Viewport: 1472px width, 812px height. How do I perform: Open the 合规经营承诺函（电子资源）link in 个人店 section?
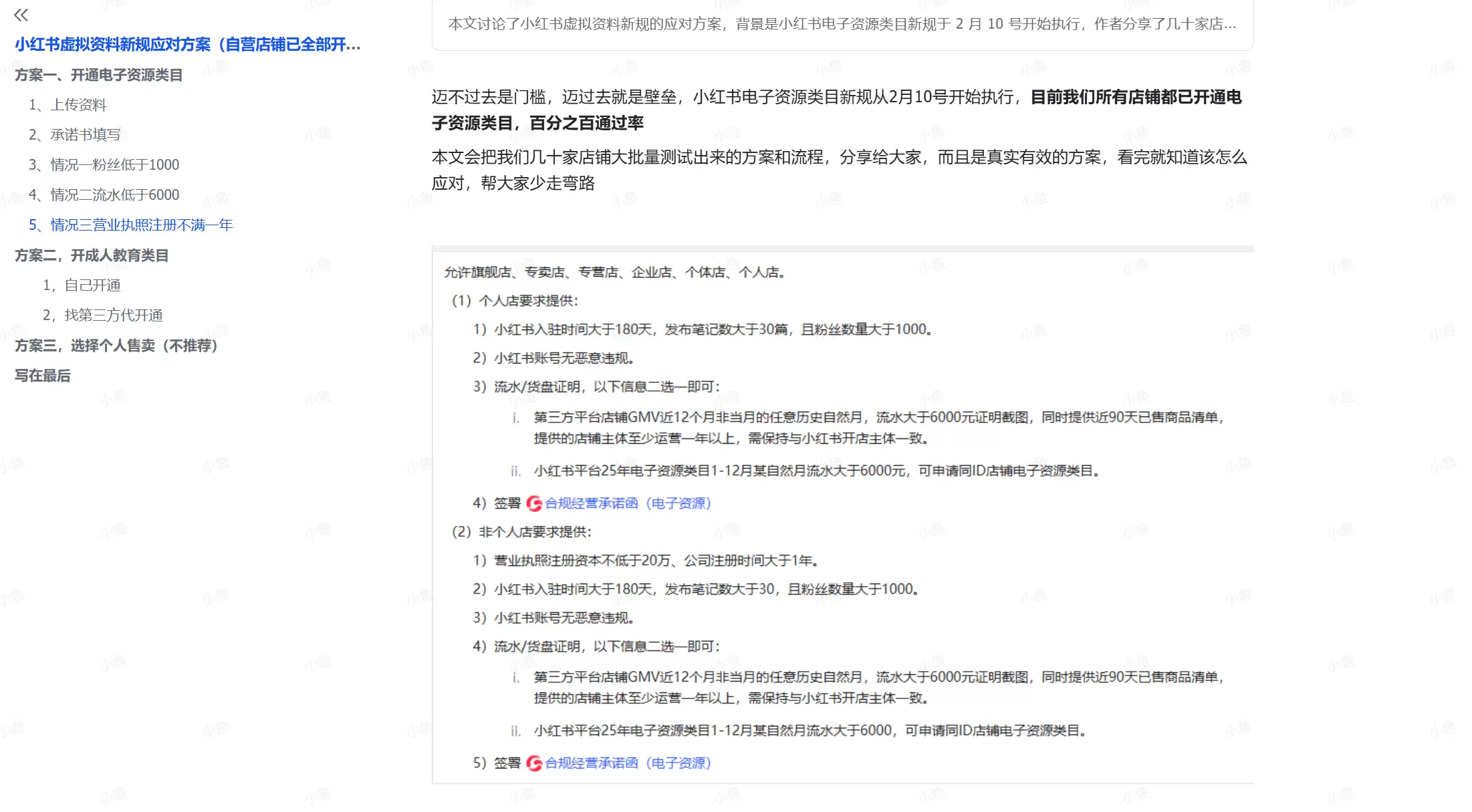(629, 503)
